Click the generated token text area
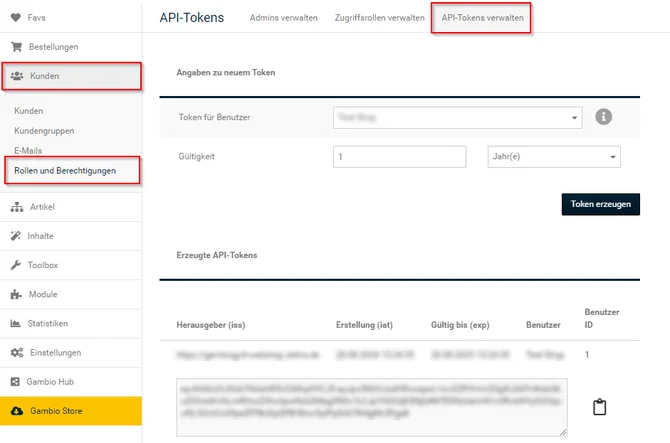 [x=372, y=407]
